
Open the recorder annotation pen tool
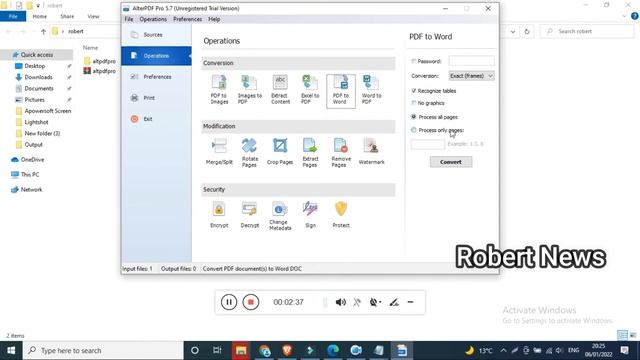[x=394, y=302]
